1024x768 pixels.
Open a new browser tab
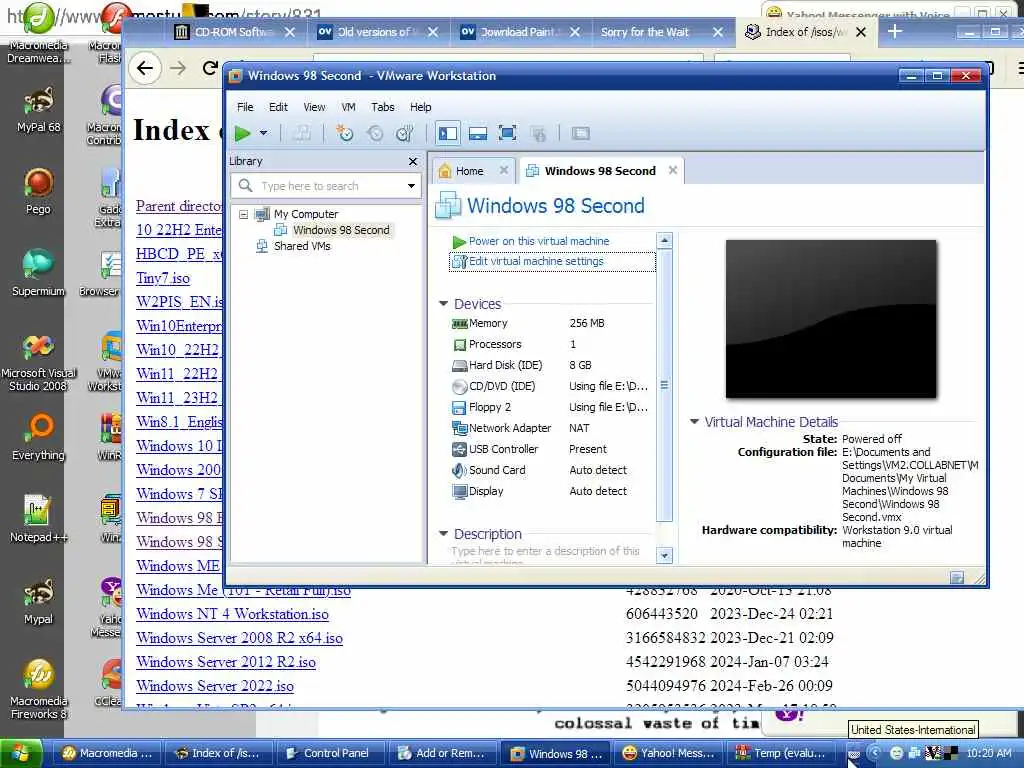coord(895,31)
